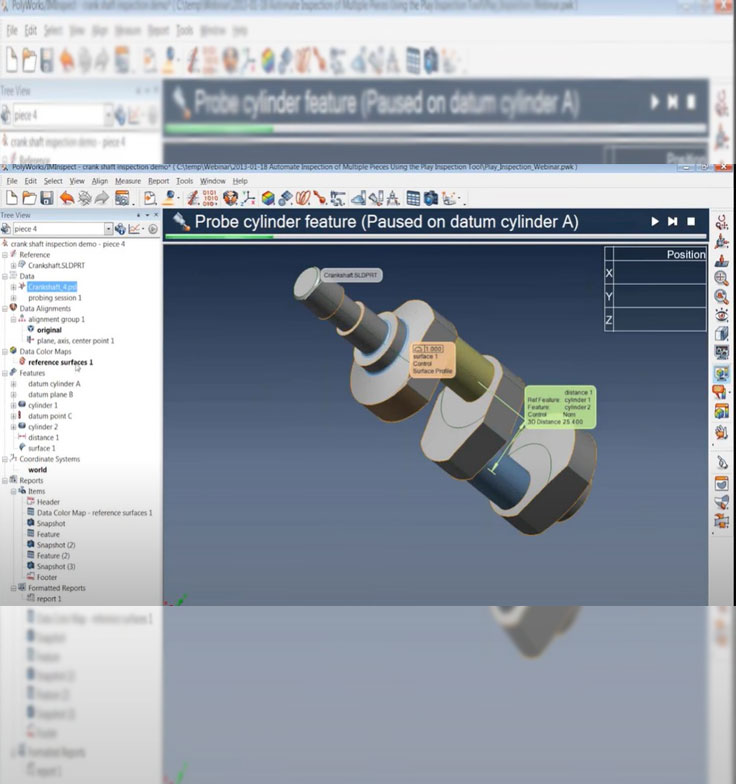Viewport: 736px width, 784px height.
Task: Click the red loops scan toolbar icon
Action: pos(302,198)
